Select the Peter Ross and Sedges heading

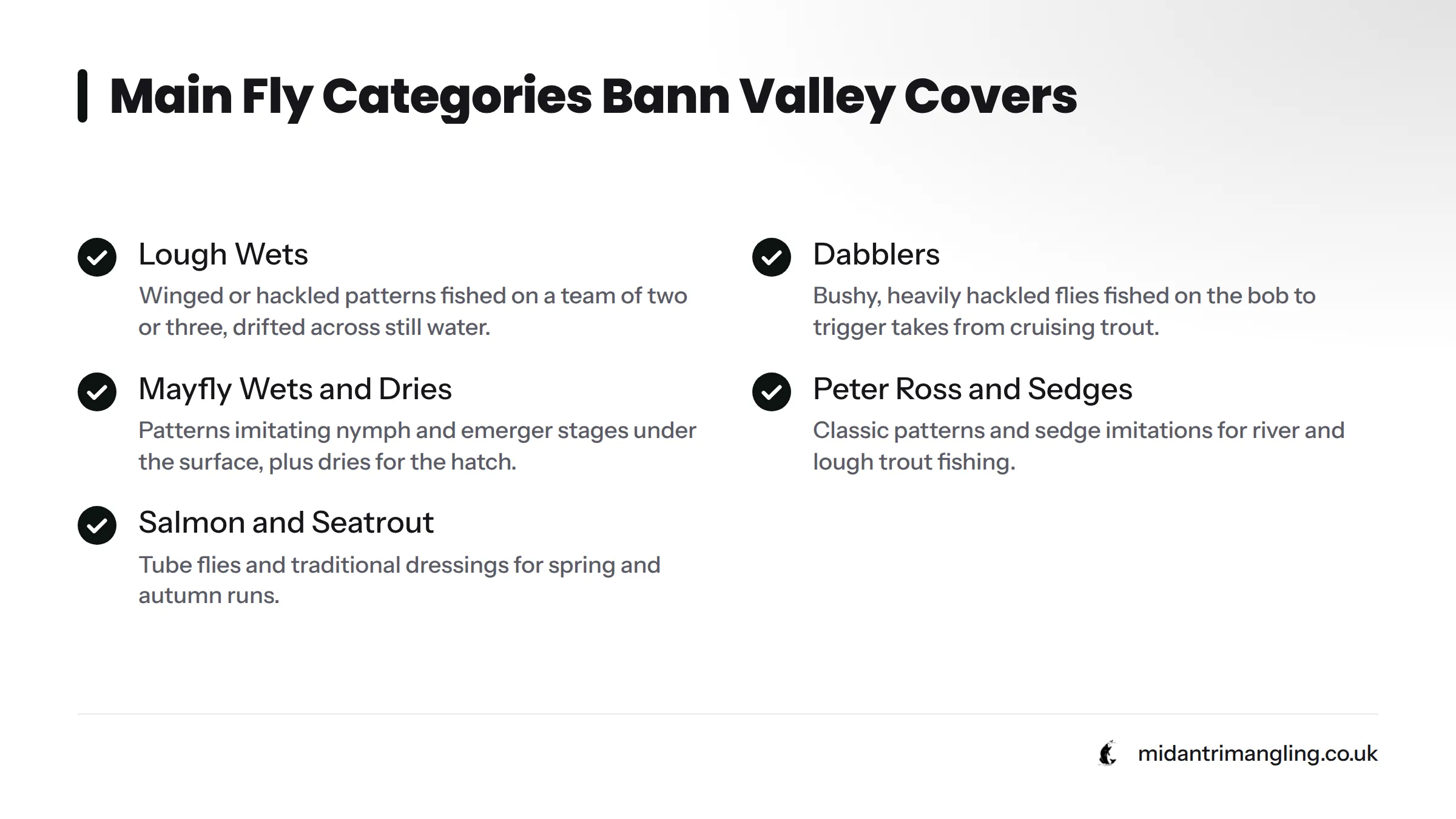point(972,389)
